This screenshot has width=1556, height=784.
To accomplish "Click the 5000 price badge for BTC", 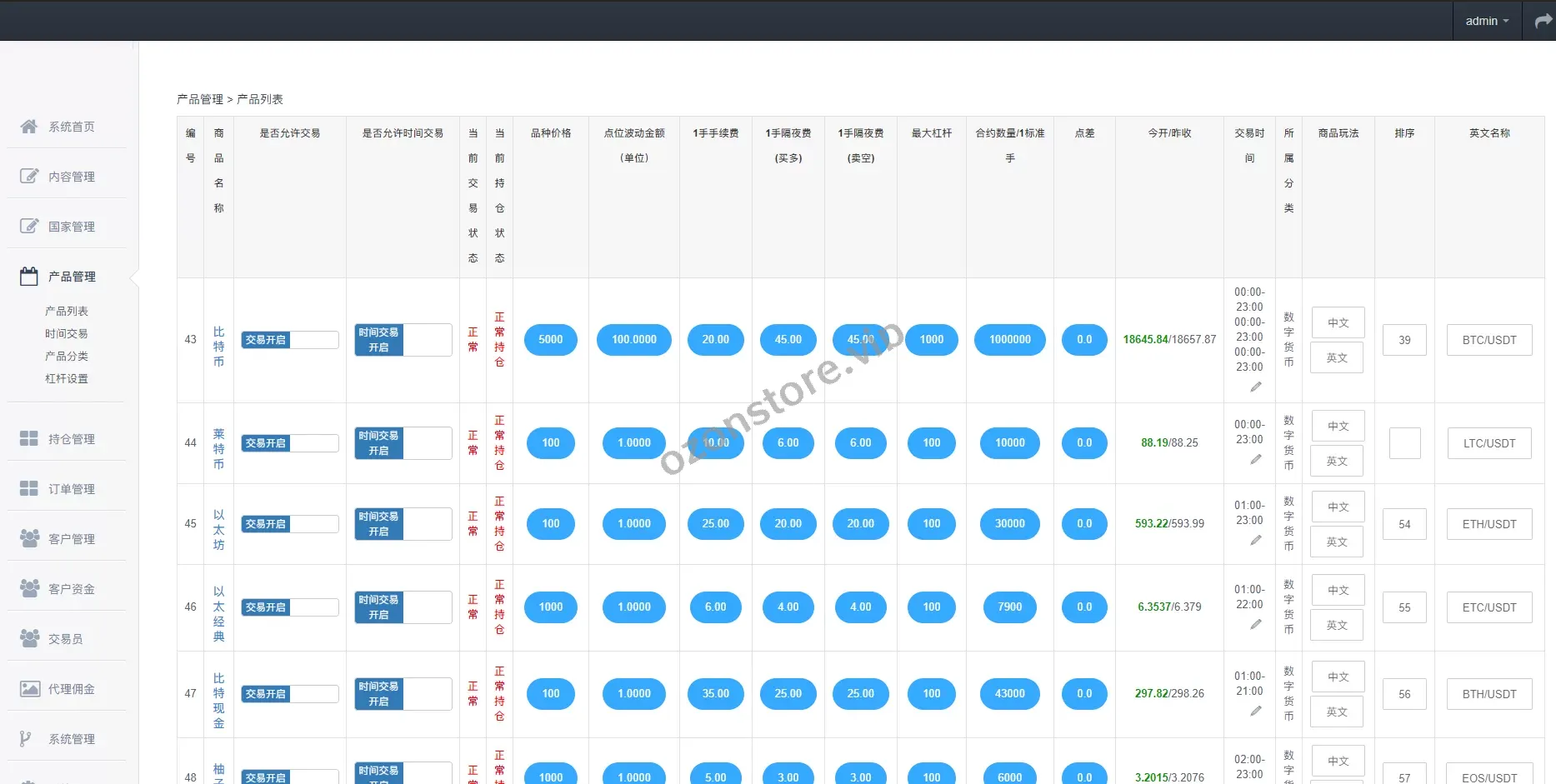I will coord(550,340).
